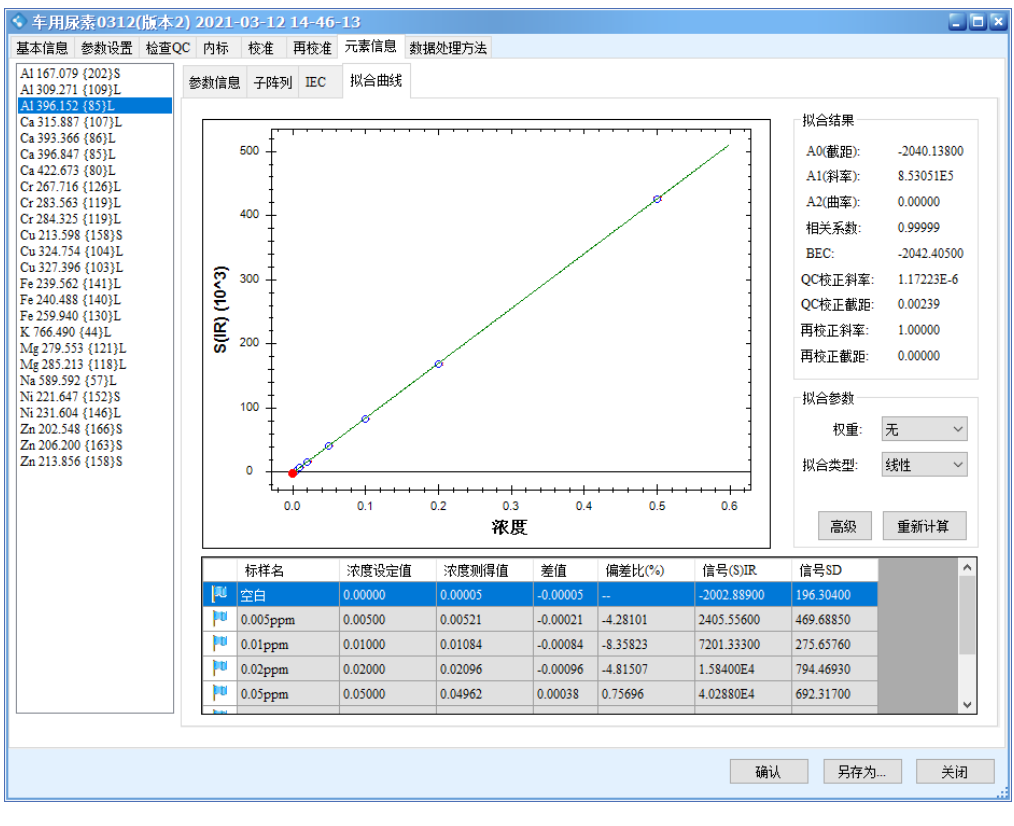1014x826 pixels.
Task: Open the 拟合类型 dropdown
Action: 923,465
